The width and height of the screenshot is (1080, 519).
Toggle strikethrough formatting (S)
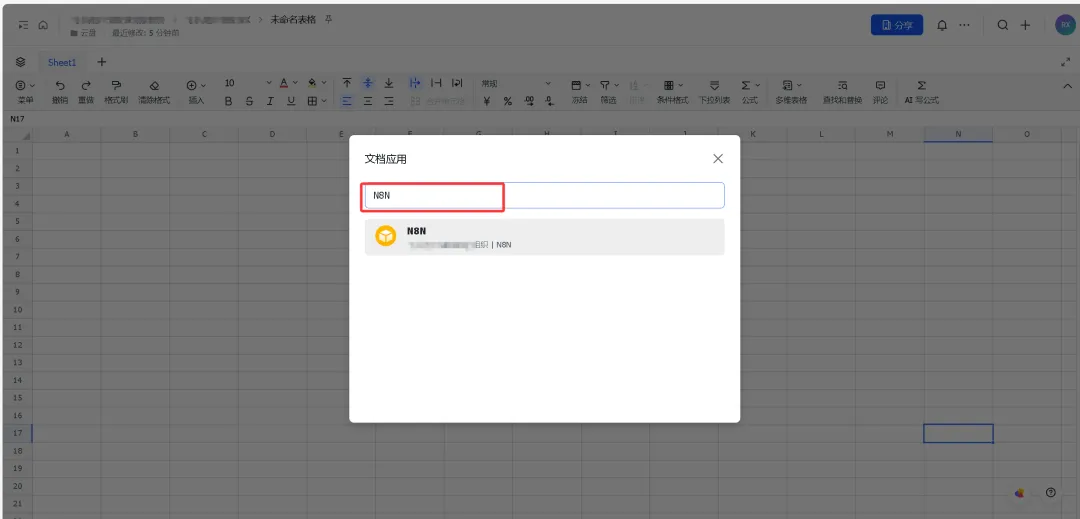click(249, 101)
